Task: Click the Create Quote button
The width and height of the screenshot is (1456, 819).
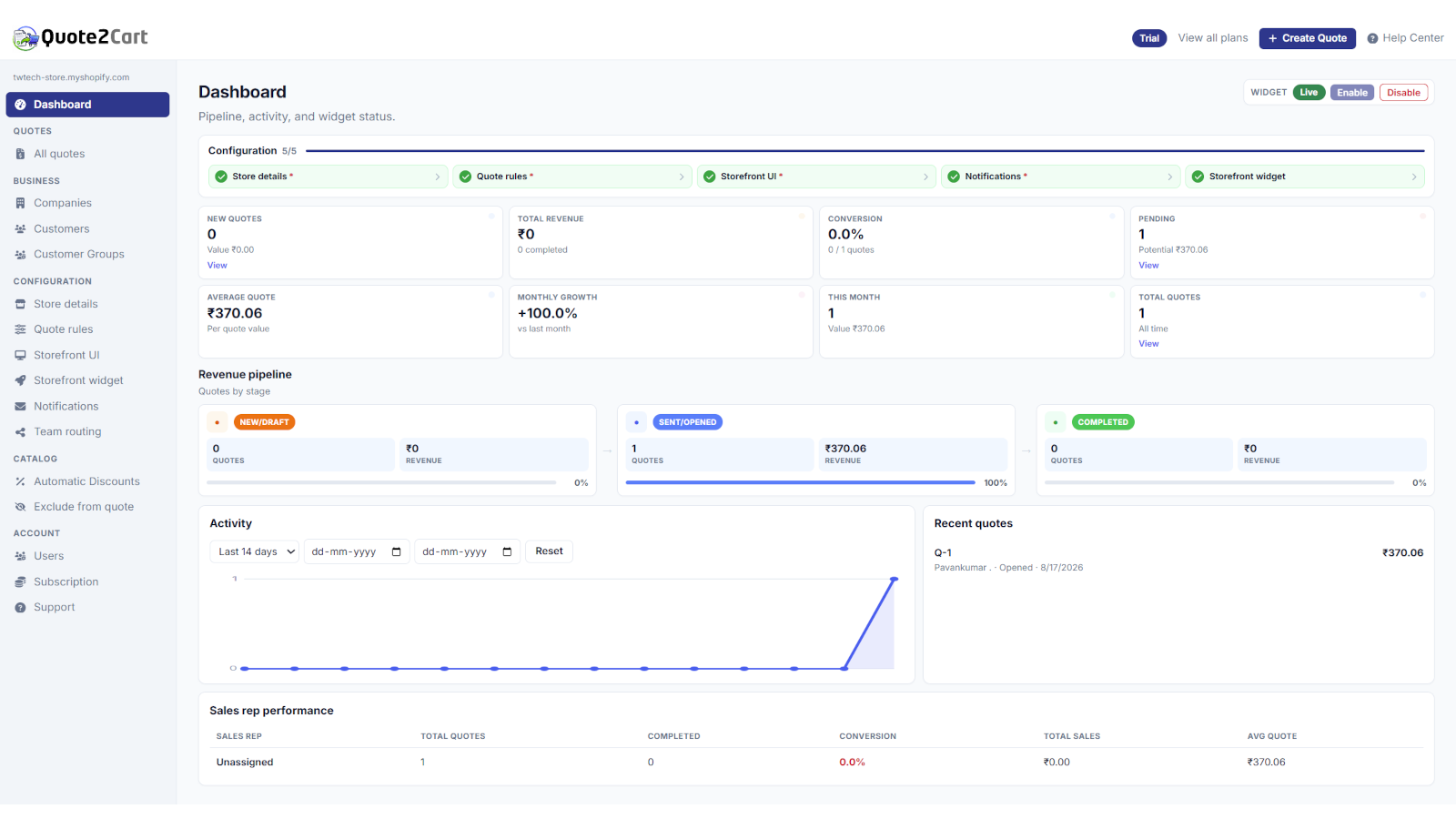Action: point(1308,38)
